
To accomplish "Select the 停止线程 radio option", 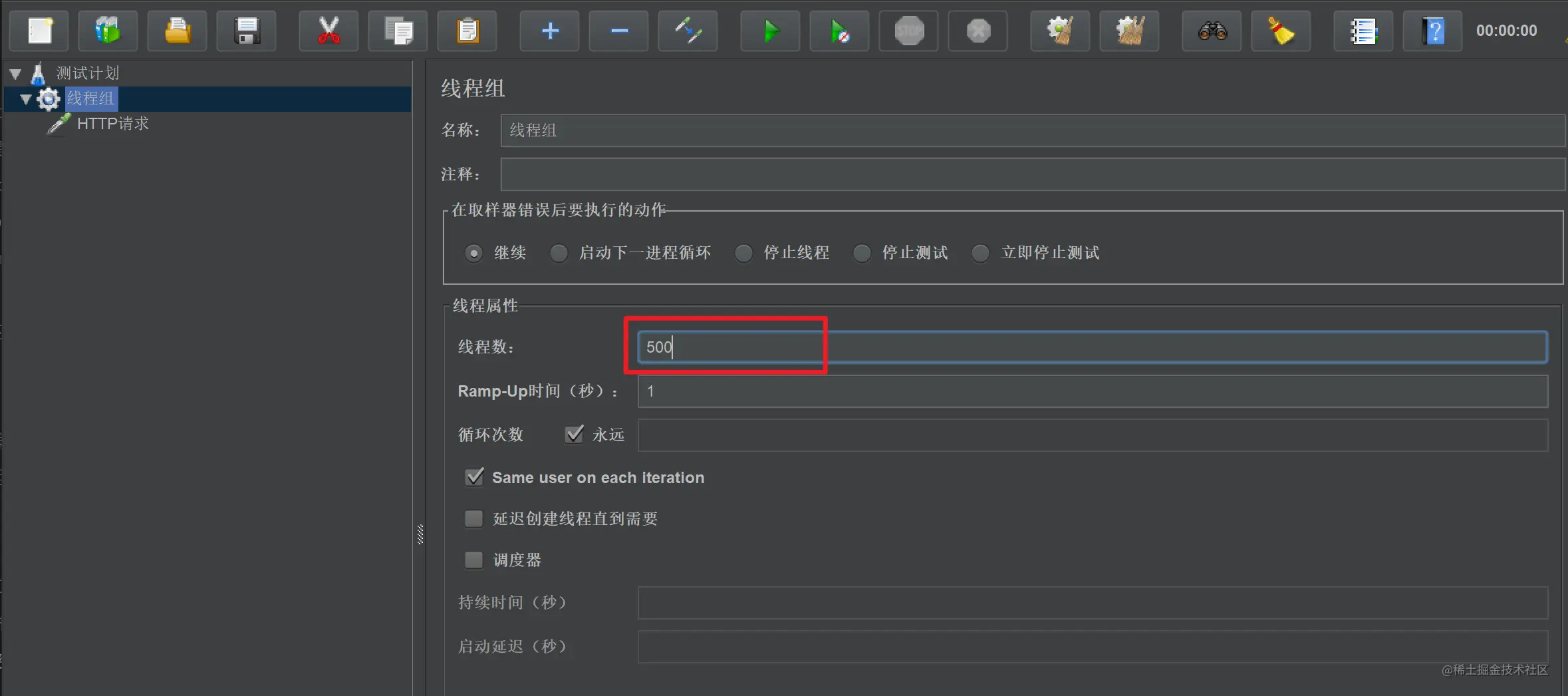I will pyautogui.click(x=743, y=253).
